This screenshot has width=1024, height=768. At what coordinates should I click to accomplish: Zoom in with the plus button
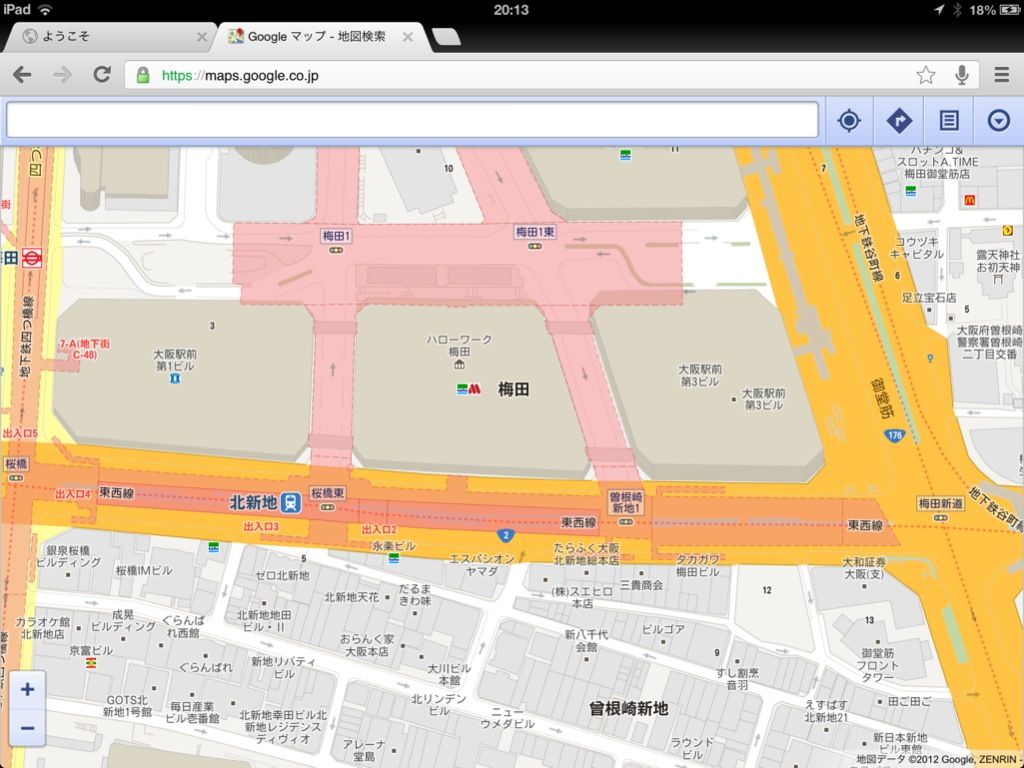(x=27, y=690)
